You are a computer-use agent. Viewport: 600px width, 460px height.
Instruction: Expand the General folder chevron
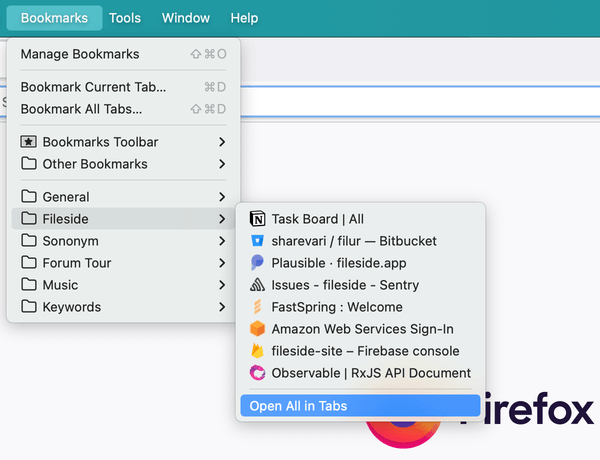[222, 197]
